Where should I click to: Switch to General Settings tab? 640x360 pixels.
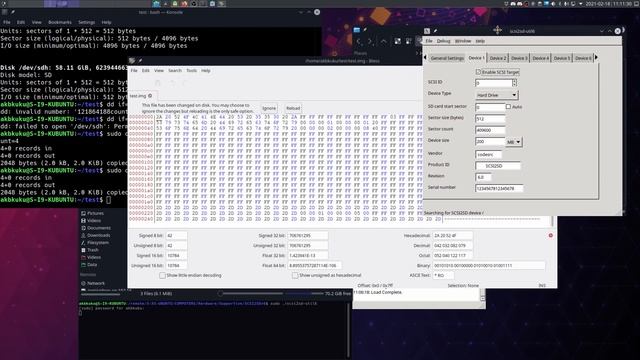coord(447,58)
